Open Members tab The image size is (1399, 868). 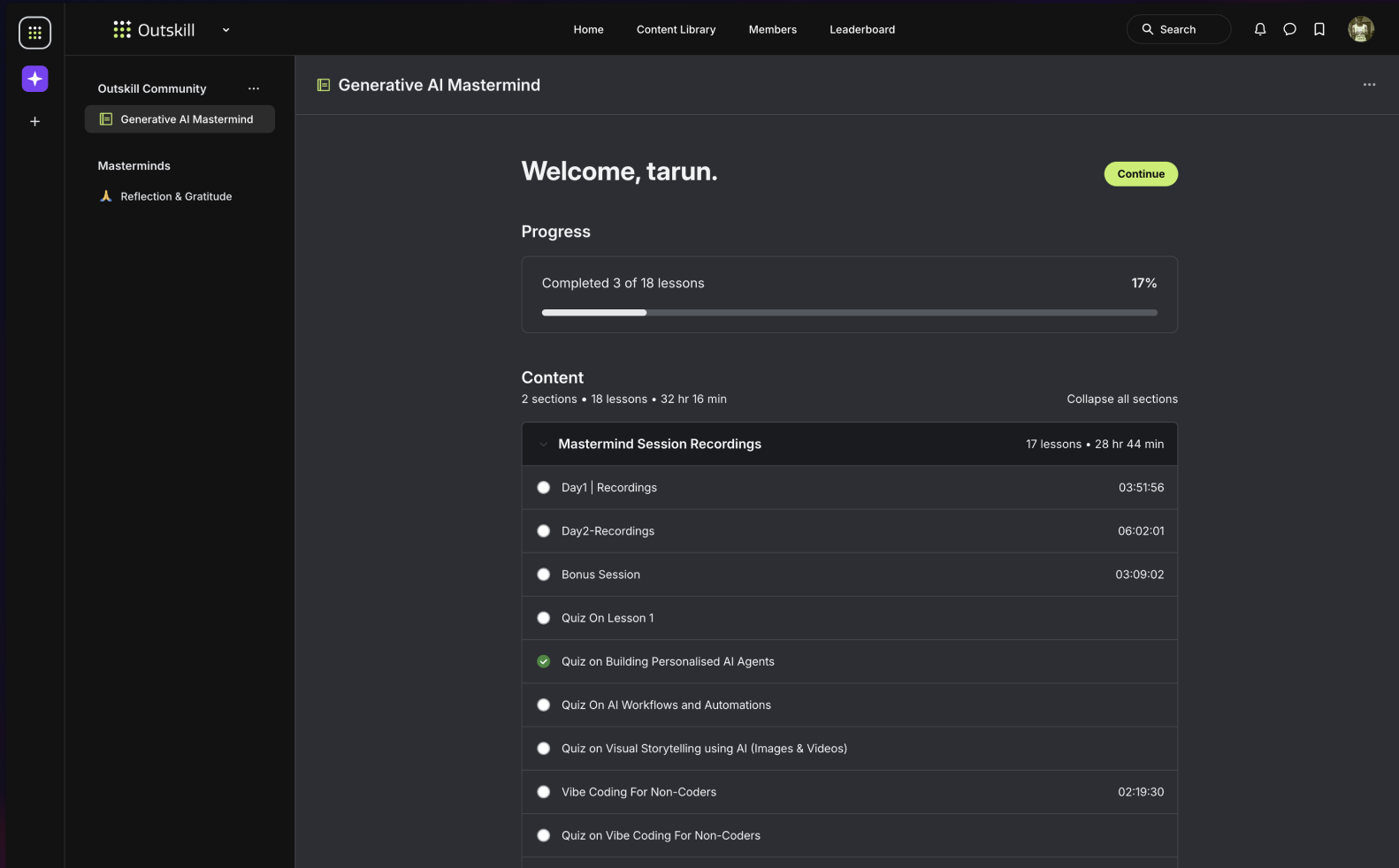coord(772,29)
